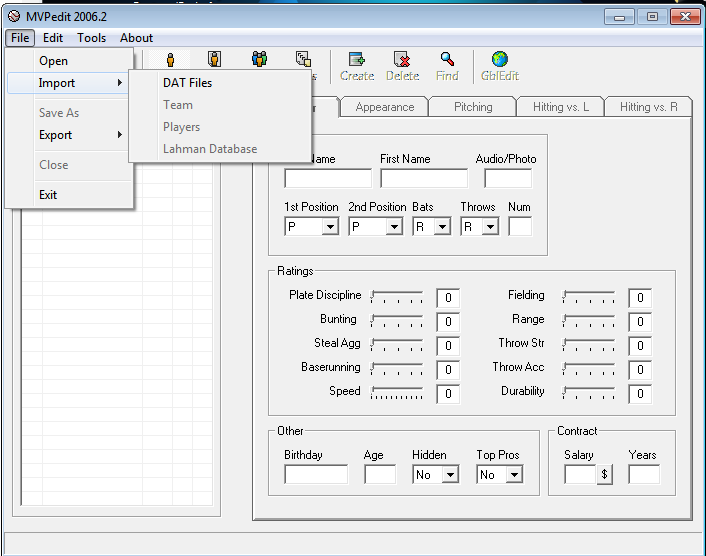The image size is (706, 556).
Task: Click the Num input field
Action: click(x=520, y=226)
